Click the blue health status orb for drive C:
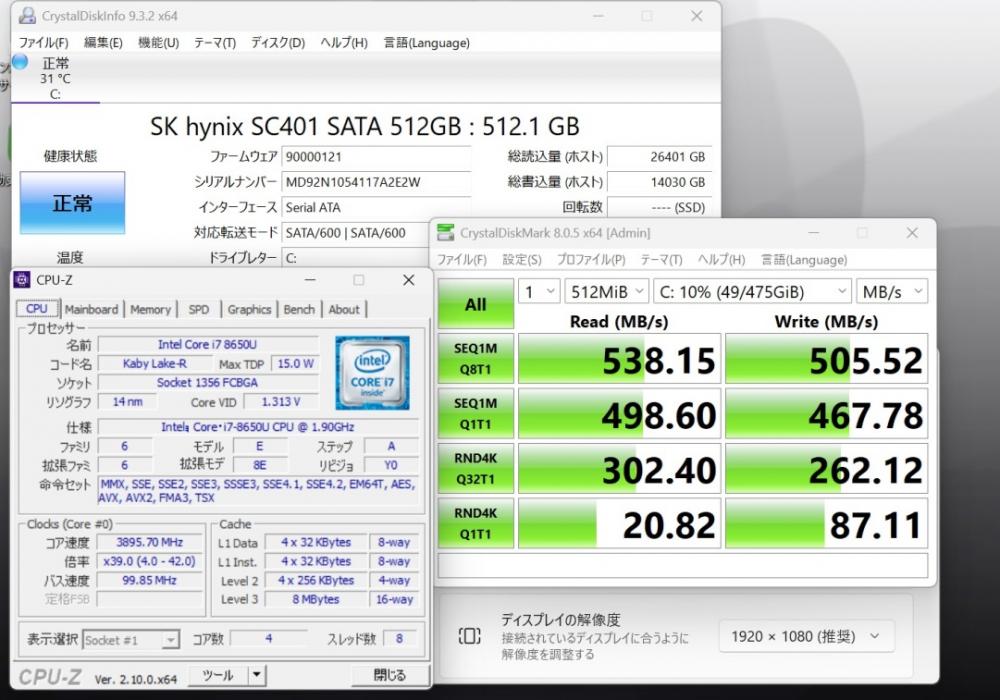Viewport: 1000px width, 700px height. point(20,62)
